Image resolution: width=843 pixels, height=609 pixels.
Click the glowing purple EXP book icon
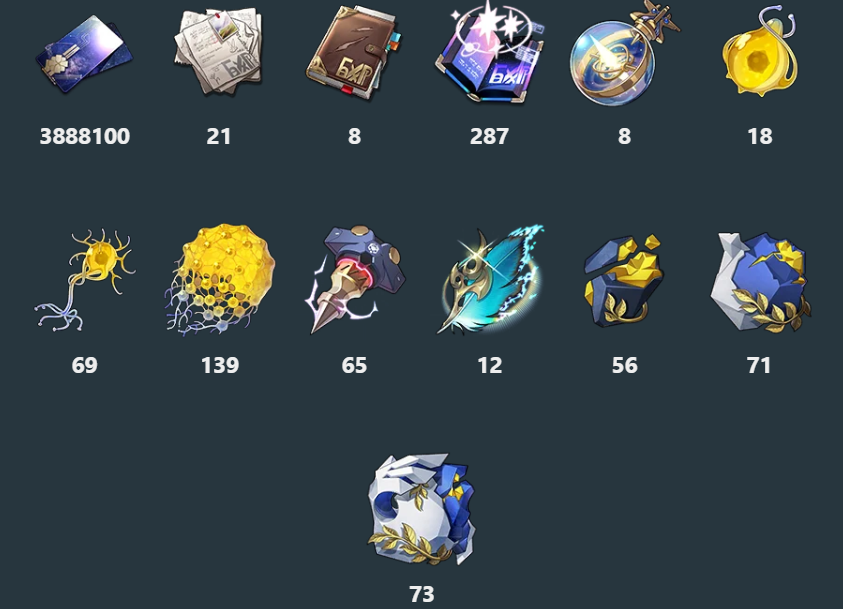(x=489, y=52)
